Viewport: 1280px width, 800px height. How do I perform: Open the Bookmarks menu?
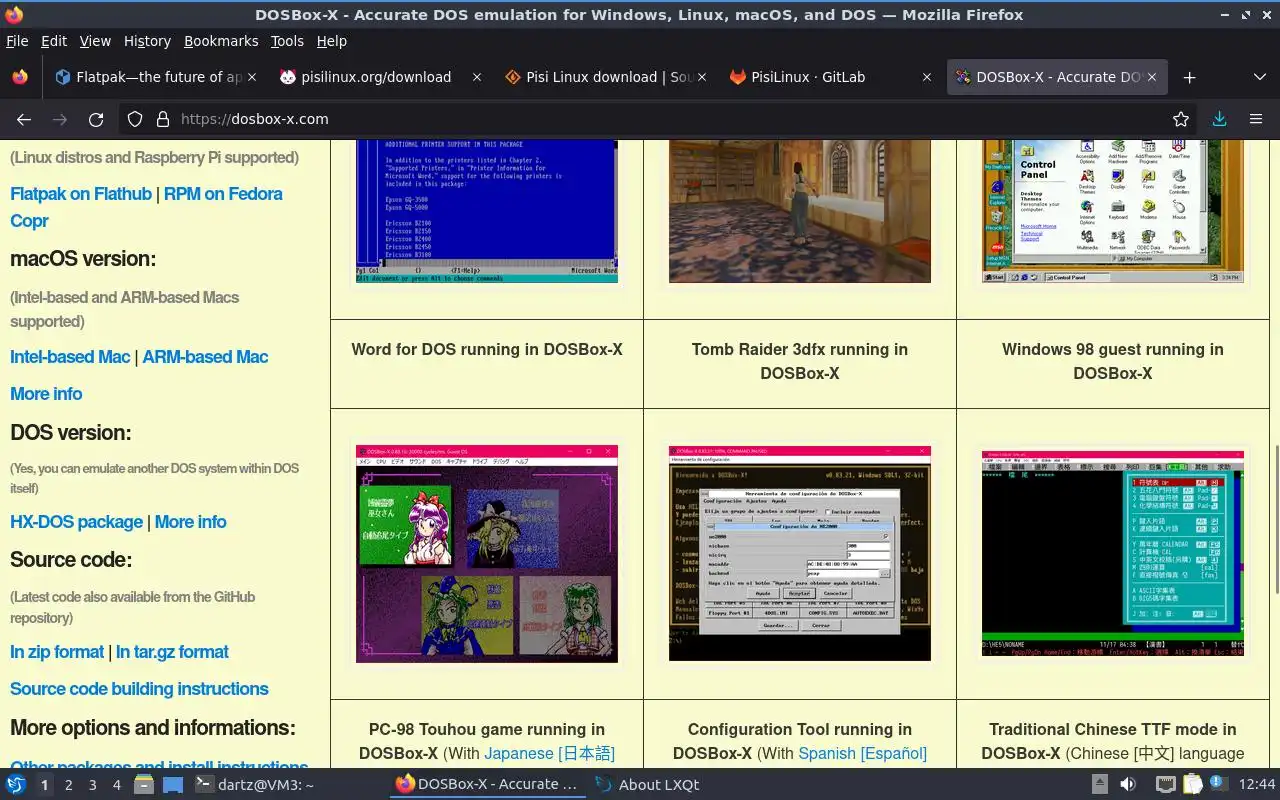[x=221, y=41]
